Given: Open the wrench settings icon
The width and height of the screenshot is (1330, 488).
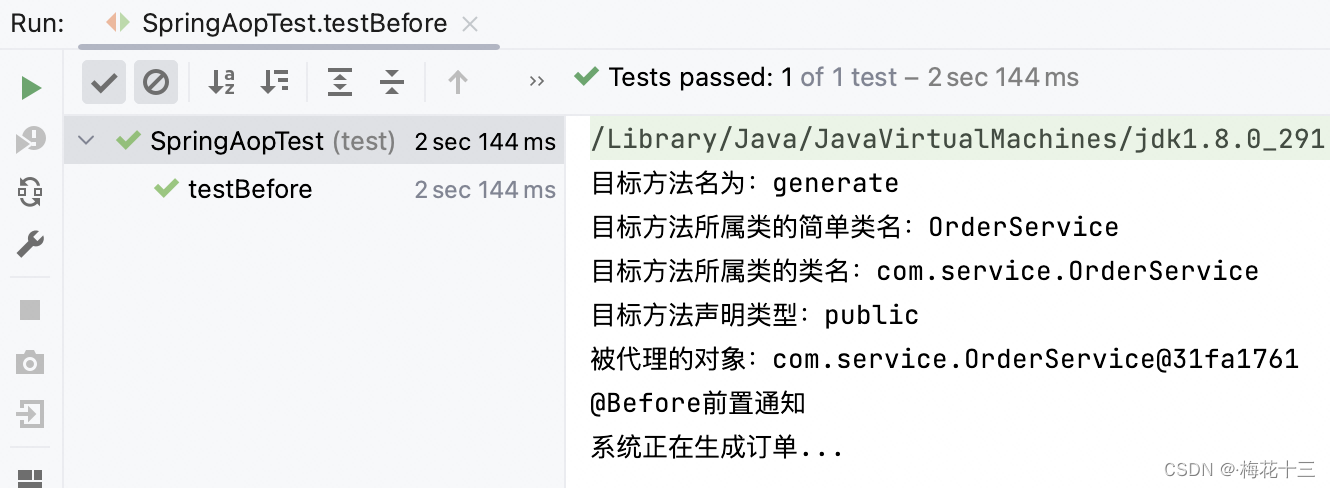Looking at the screenshot, I should (x=31, y=243).
